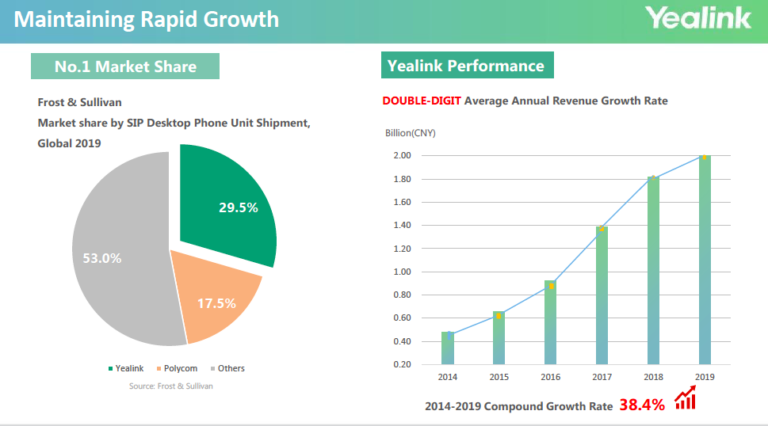Click the '29.5%' pie label
The height and width of the screenshot is (426, 768).
coord(238,208)
